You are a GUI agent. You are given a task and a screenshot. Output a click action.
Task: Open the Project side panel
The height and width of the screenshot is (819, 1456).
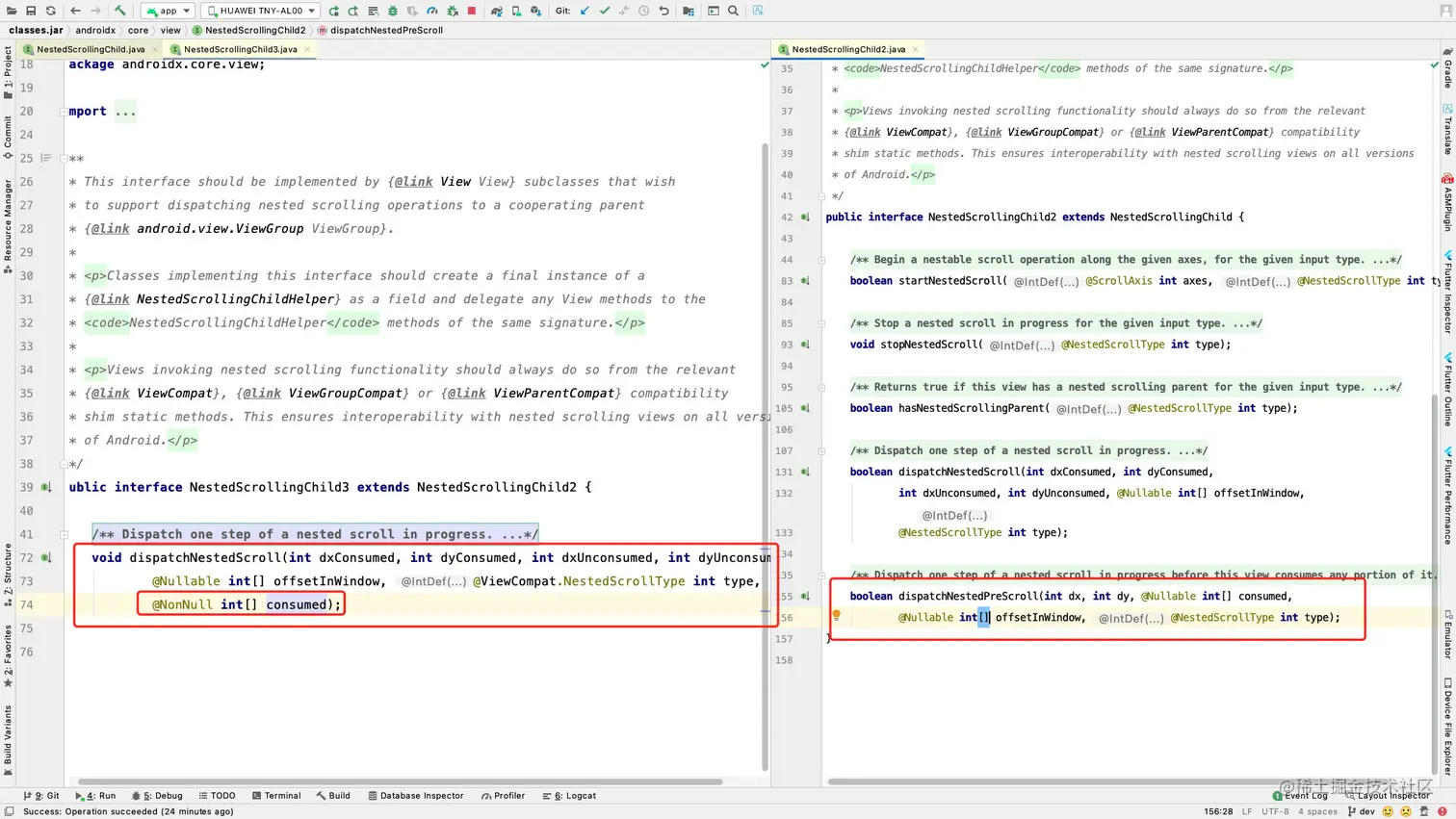[x=8, y=72]
